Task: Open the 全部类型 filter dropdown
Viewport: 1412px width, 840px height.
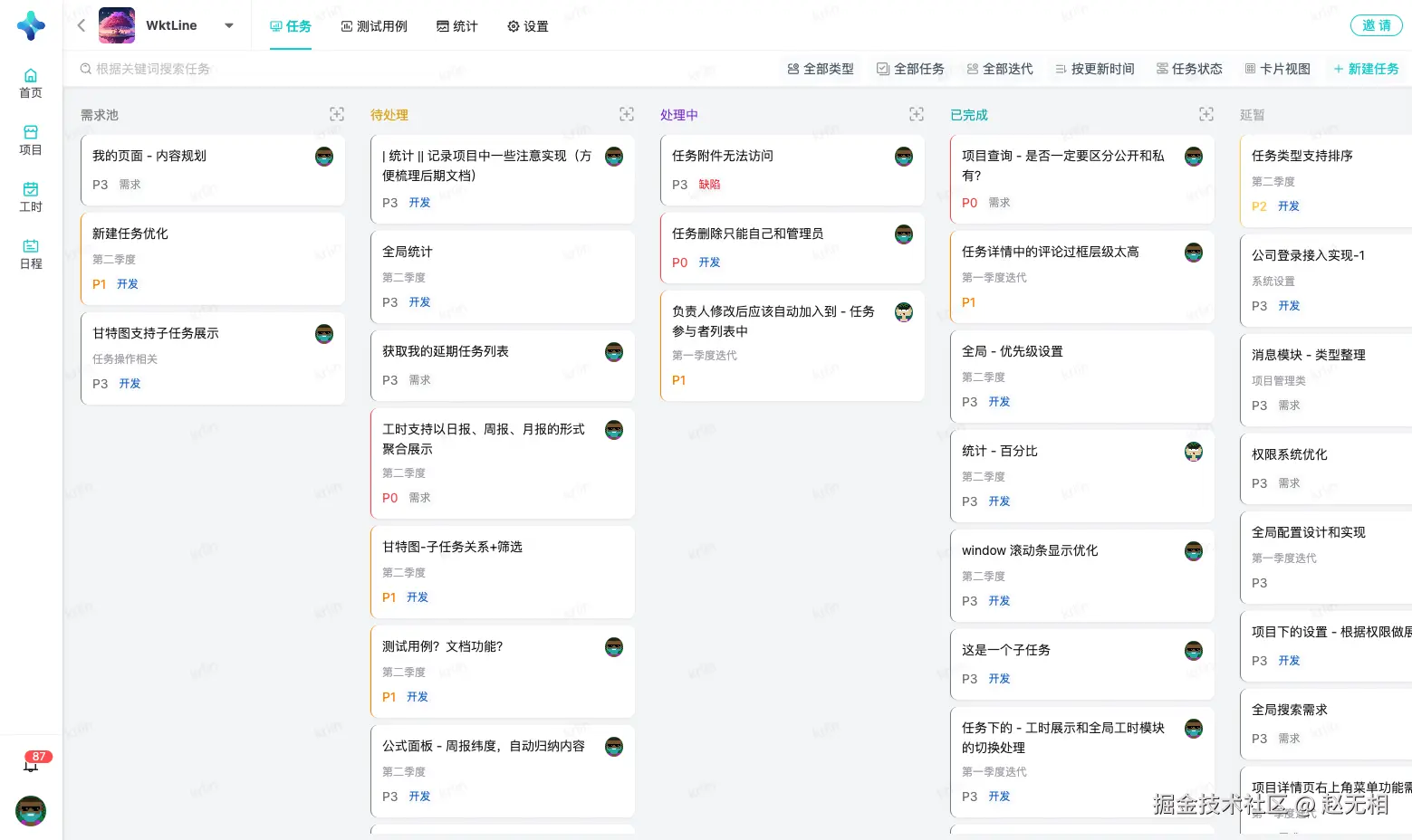Action: click(821, 69)
